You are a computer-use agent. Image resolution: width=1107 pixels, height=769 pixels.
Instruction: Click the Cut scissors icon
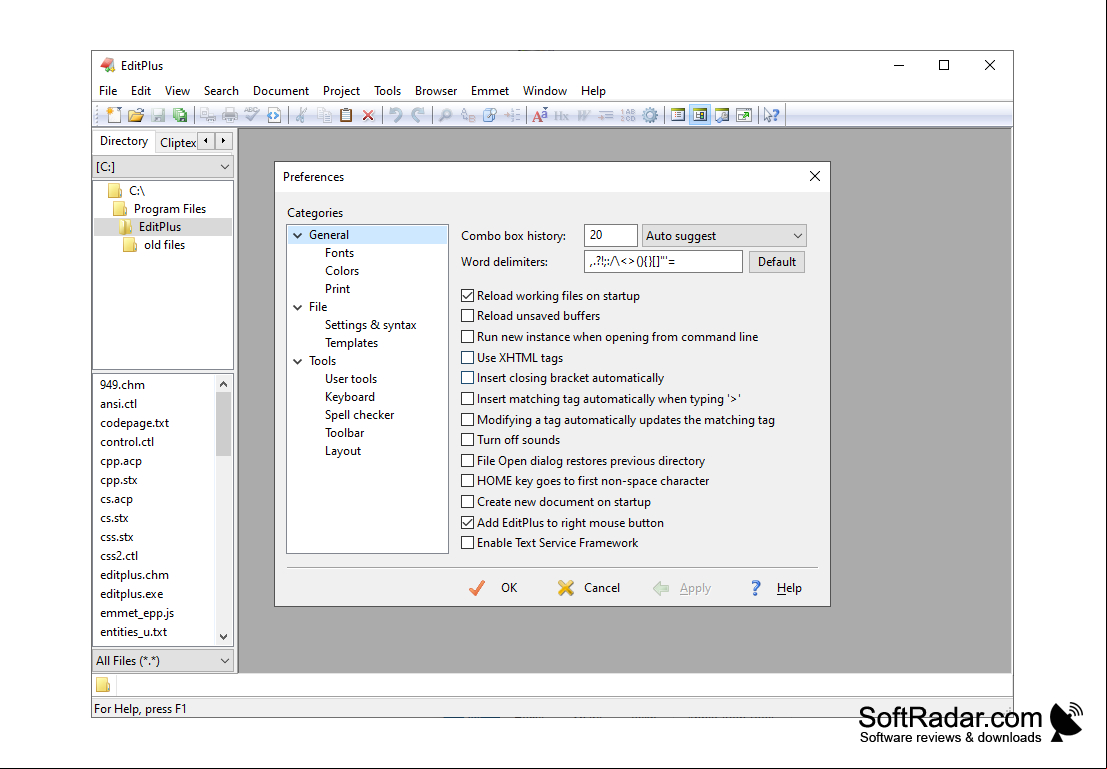pos(301,115)
